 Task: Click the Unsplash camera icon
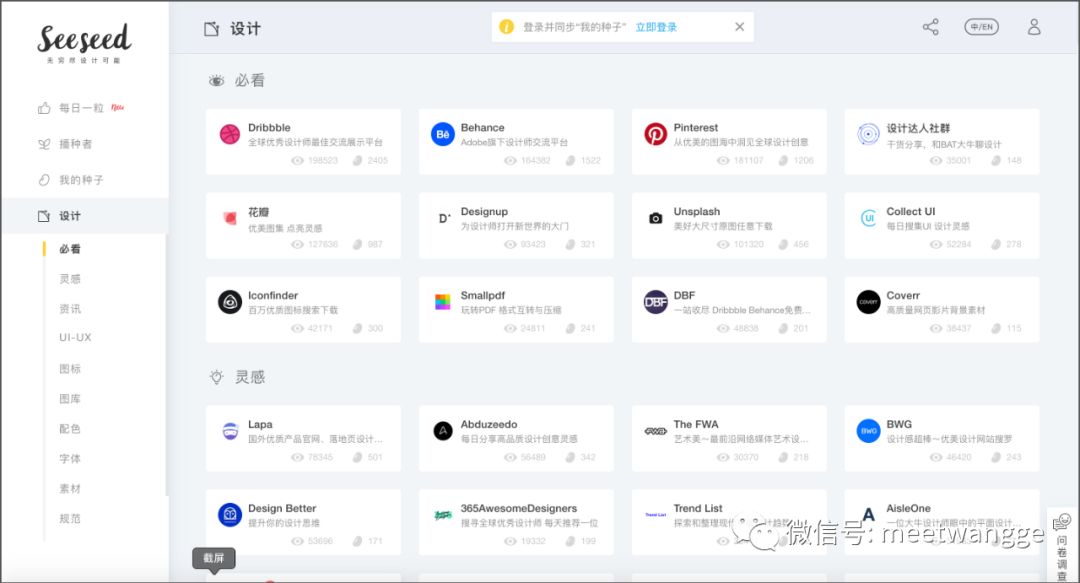pos(655,218)
